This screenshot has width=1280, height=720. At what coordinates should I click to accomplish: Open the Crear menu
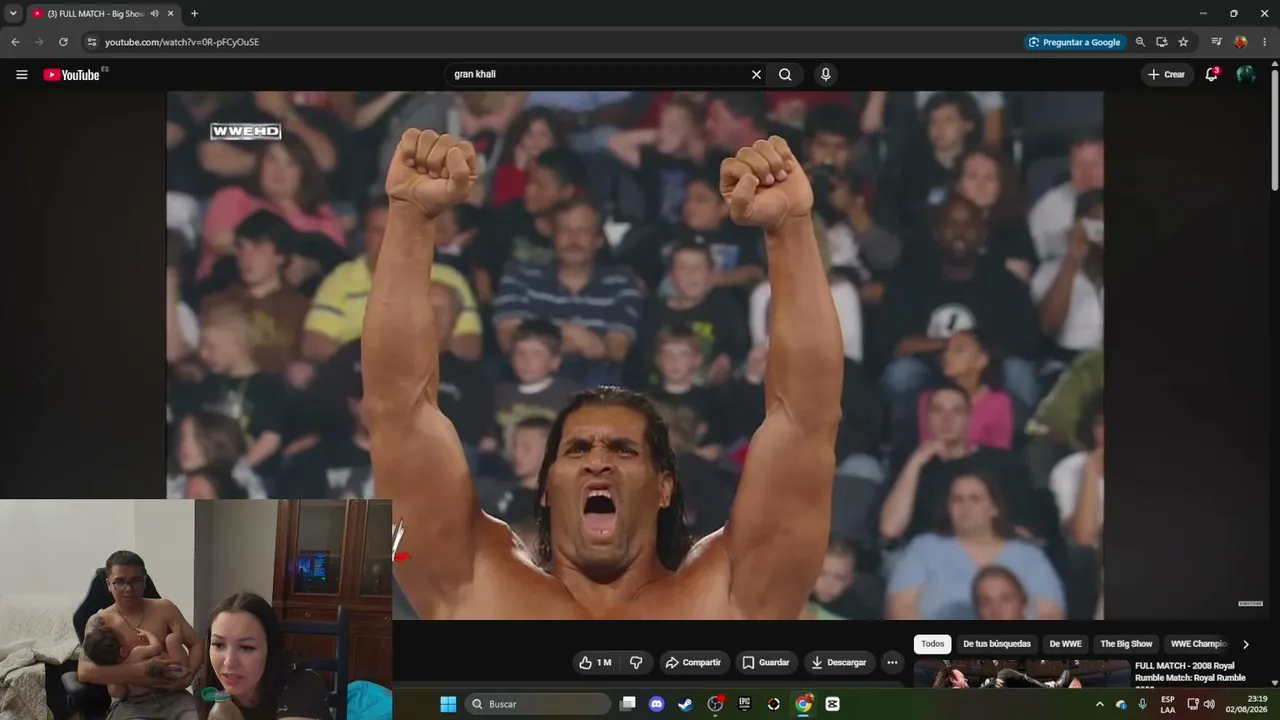click(x=1166, y=74)
